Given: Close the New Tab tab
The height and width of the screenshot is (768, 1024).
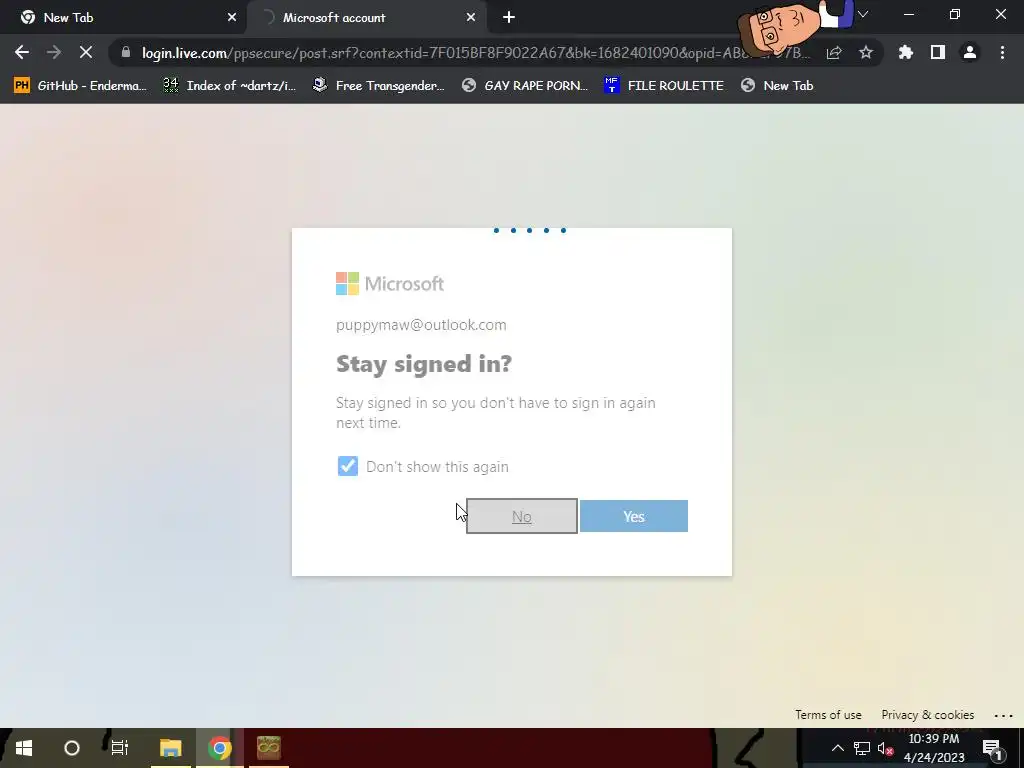Looking at the screenshot, I should point(232,18).
